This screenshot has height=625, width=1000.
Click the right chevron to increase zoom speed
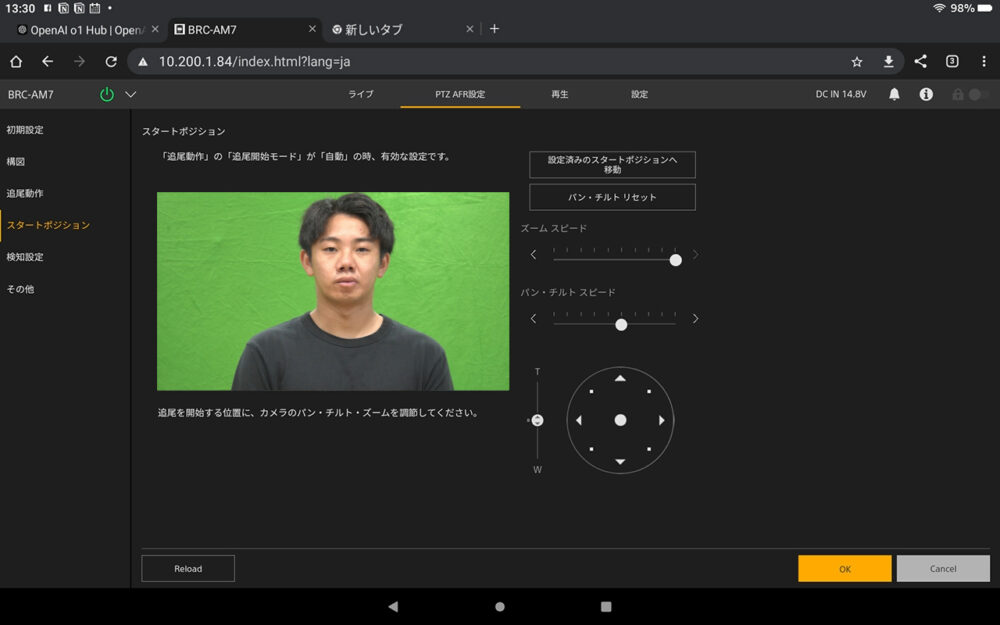(x=694, y=255)
